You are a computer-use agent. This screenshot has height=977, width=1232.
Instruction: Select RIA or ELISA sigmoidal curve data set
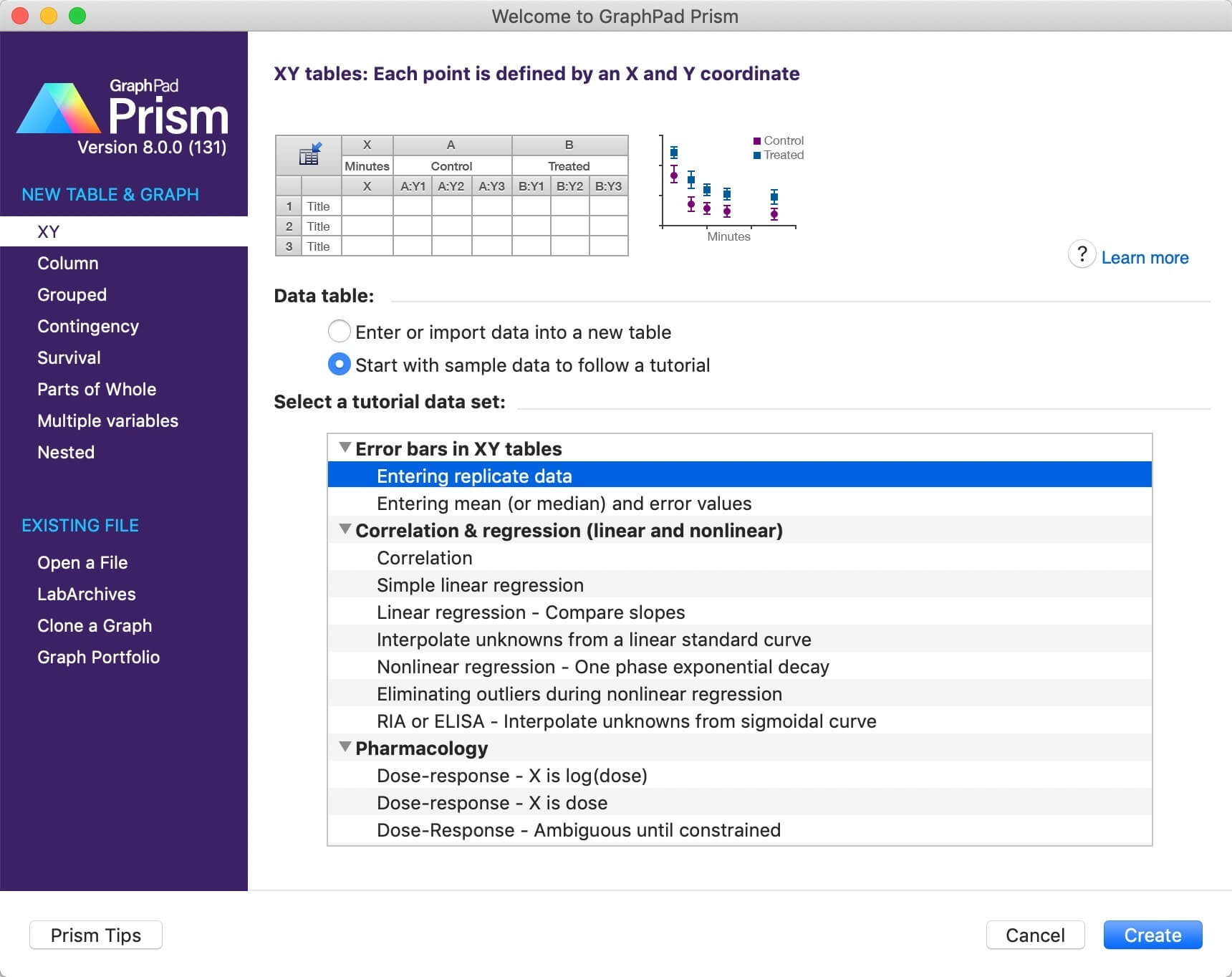click(x=740, y=720)
